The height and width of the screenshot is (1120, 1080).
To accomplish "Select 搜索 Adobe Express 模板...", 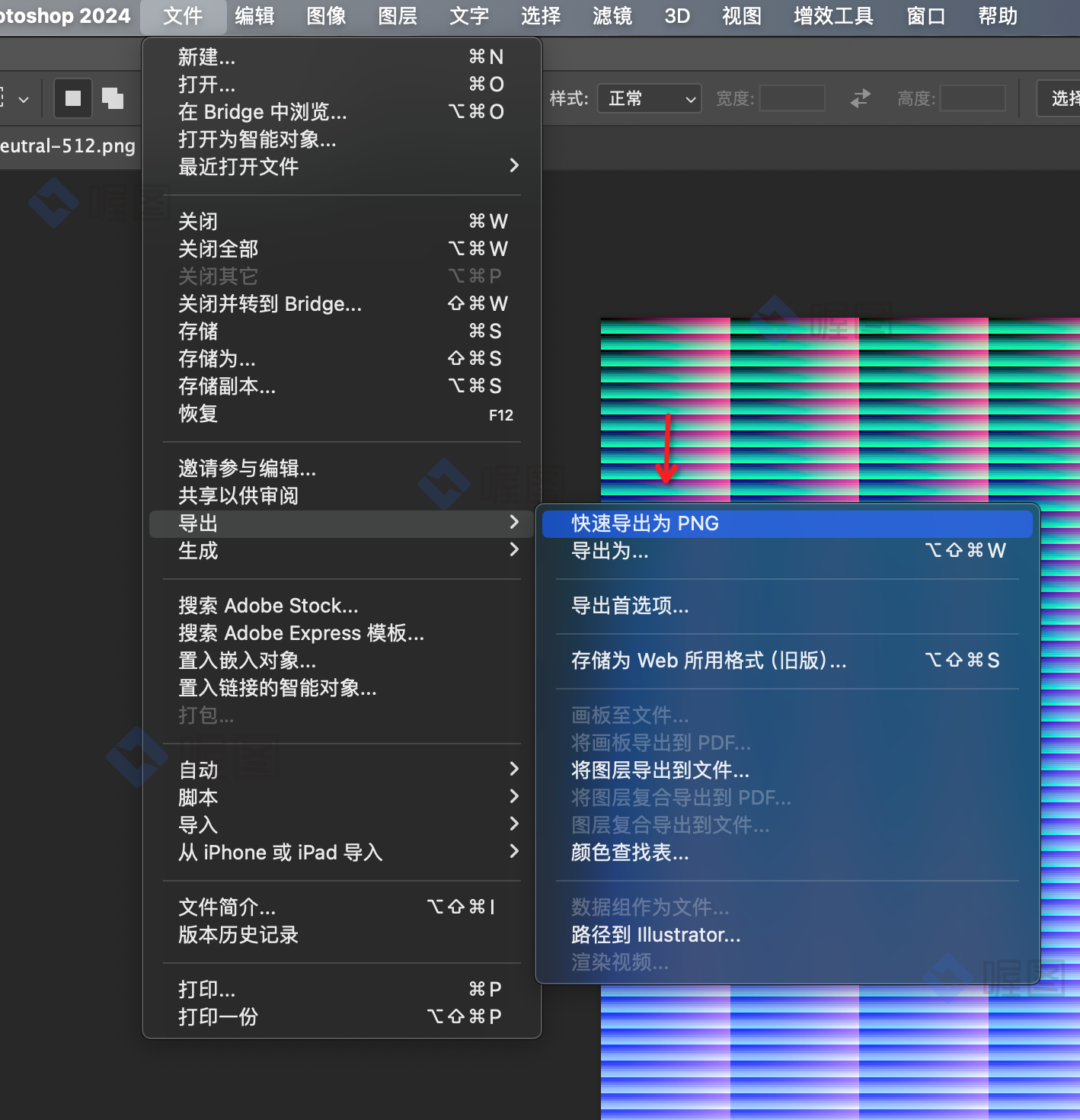I will point(341,633).
